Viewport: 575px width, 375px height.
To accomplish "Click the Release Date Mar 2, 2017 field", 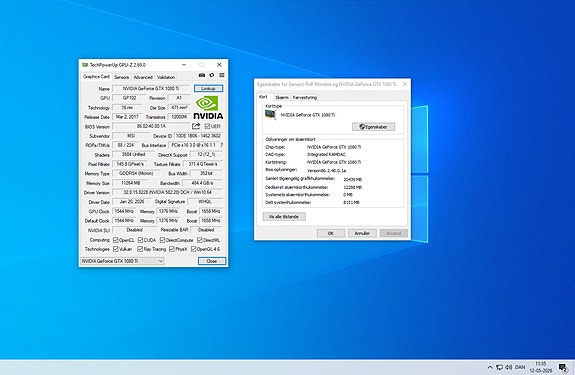I will (127, 117).
